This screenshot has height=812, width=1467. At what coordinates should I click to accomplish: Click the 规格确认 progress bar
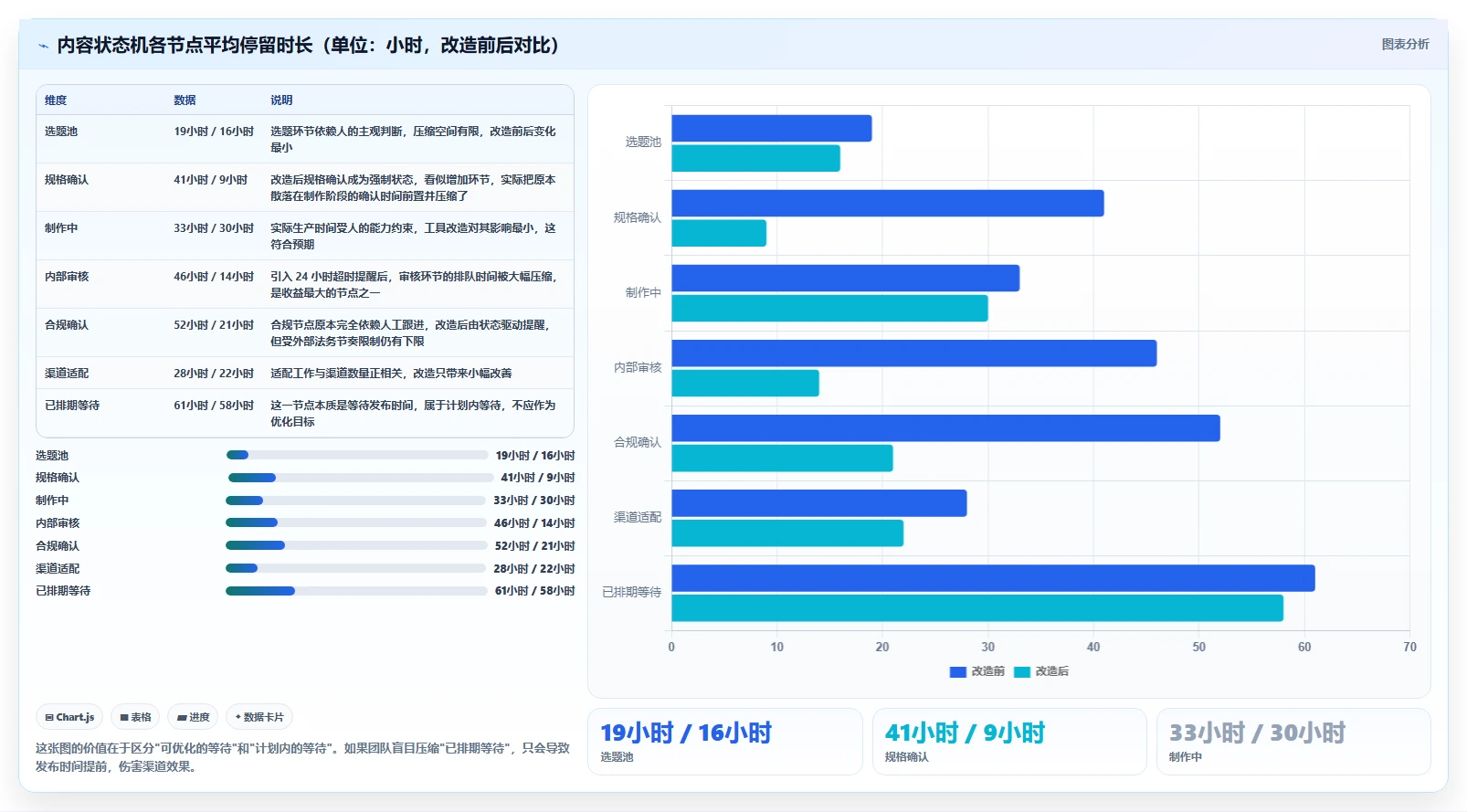(361, 478)
